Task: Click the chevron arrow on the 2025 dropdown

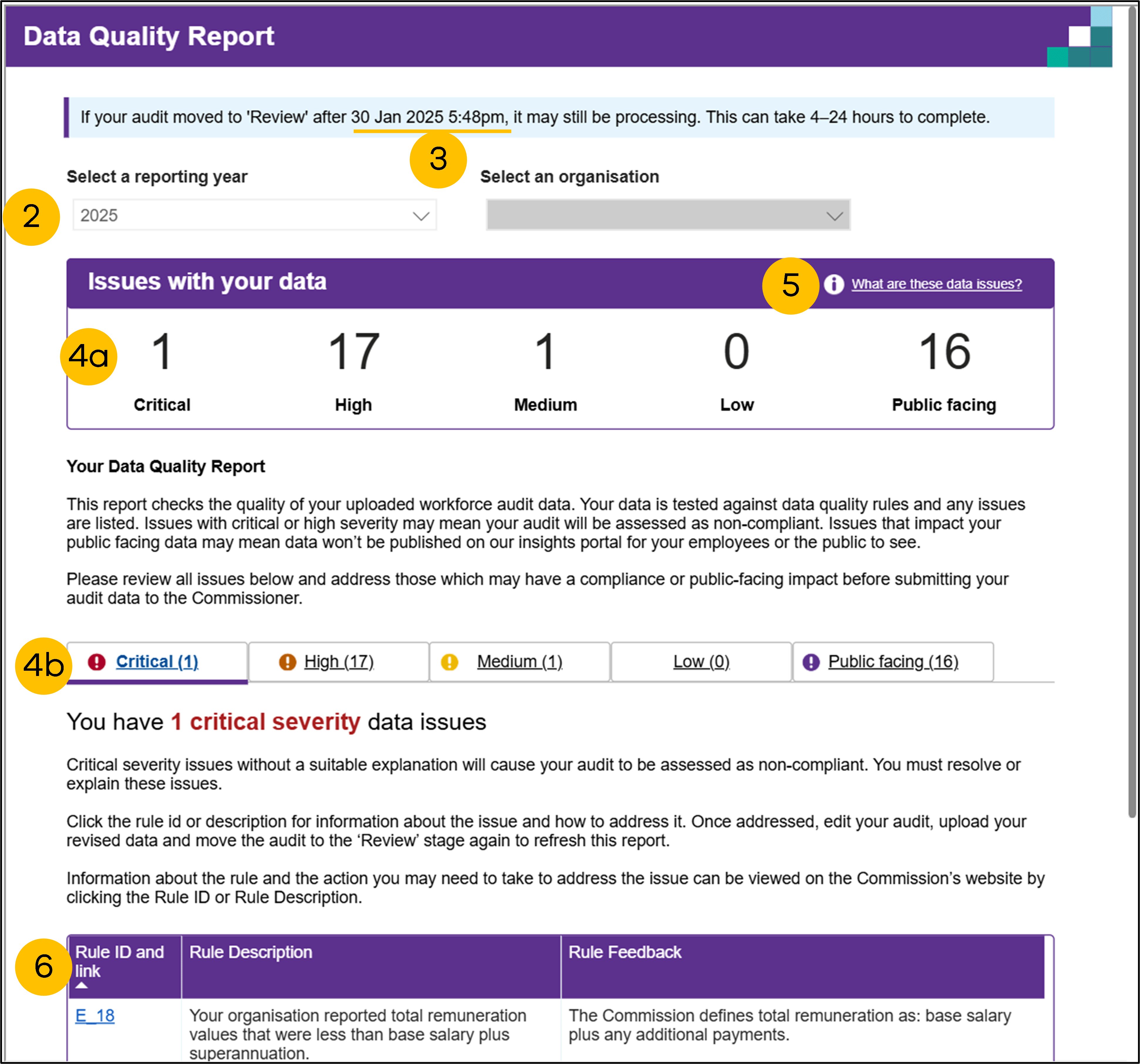Action: pyautogui.click(x=421, y=216)
